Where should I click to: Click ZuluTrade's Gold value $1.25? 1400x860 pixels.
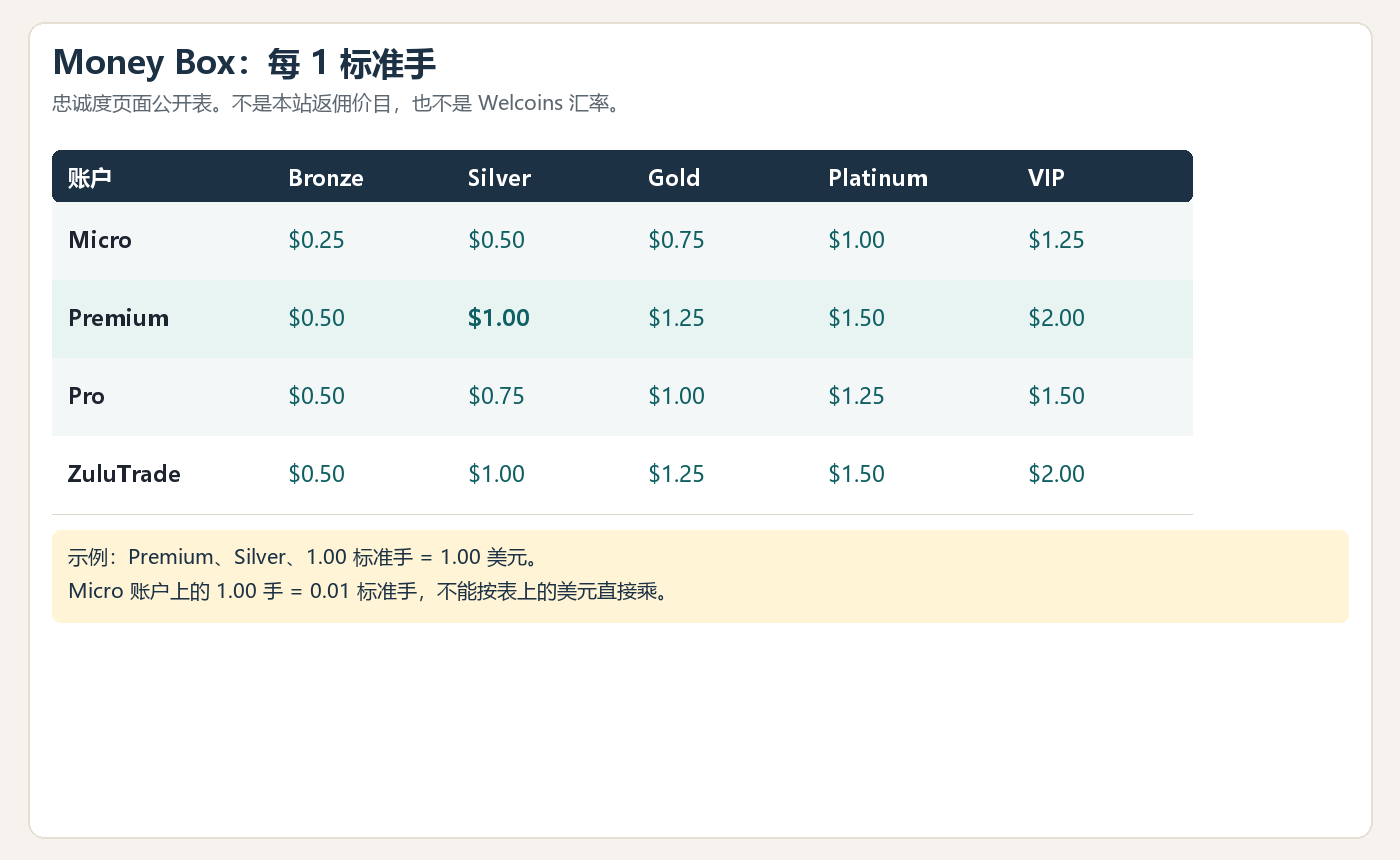pos(676,474)
